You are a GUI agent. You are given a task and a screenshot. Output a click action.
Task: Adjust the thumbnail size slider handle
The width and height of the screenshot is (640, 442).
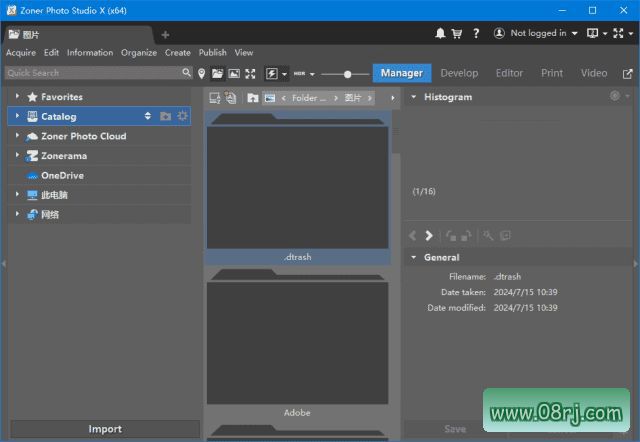[x=347, y=74]
